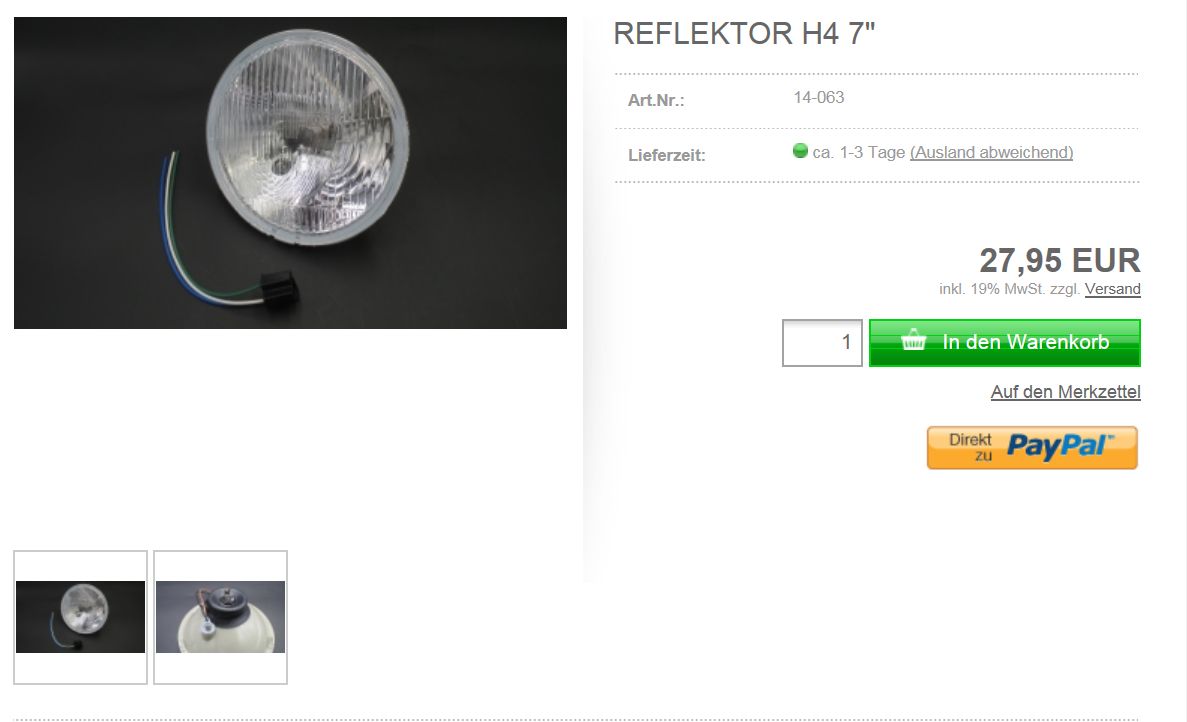This screenshot has width=1187, height=722.
Task: Focus the quantity input field
Action: point(822,343)
